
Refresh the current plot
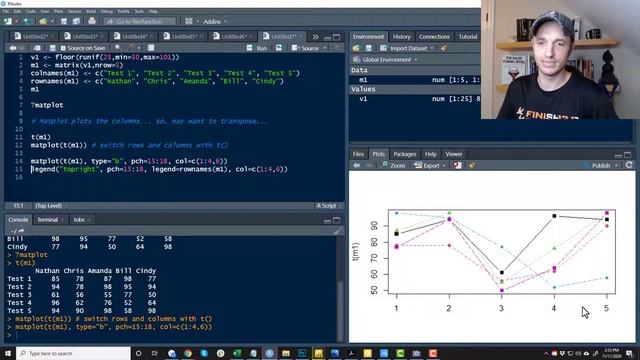coord(629,165)
